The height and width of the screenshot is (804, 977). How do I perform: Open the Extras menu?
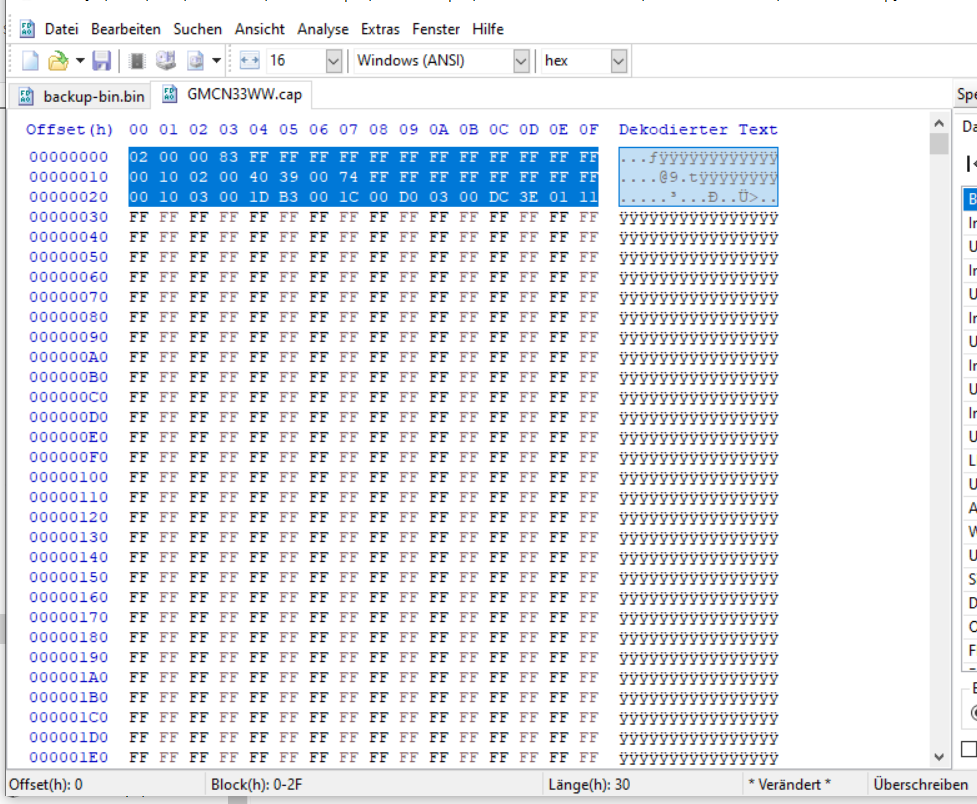click(380, 29)
